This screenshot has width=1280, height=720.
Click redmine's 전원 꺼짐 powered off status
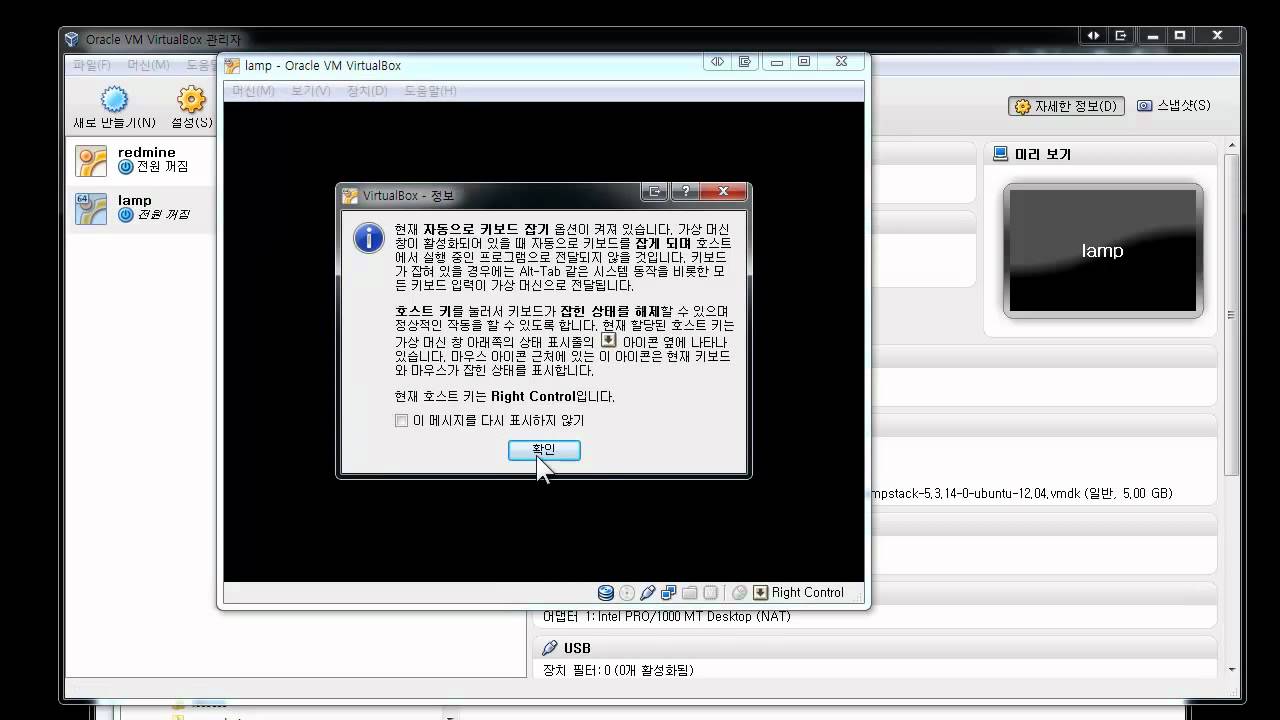(x=153, y=167)
